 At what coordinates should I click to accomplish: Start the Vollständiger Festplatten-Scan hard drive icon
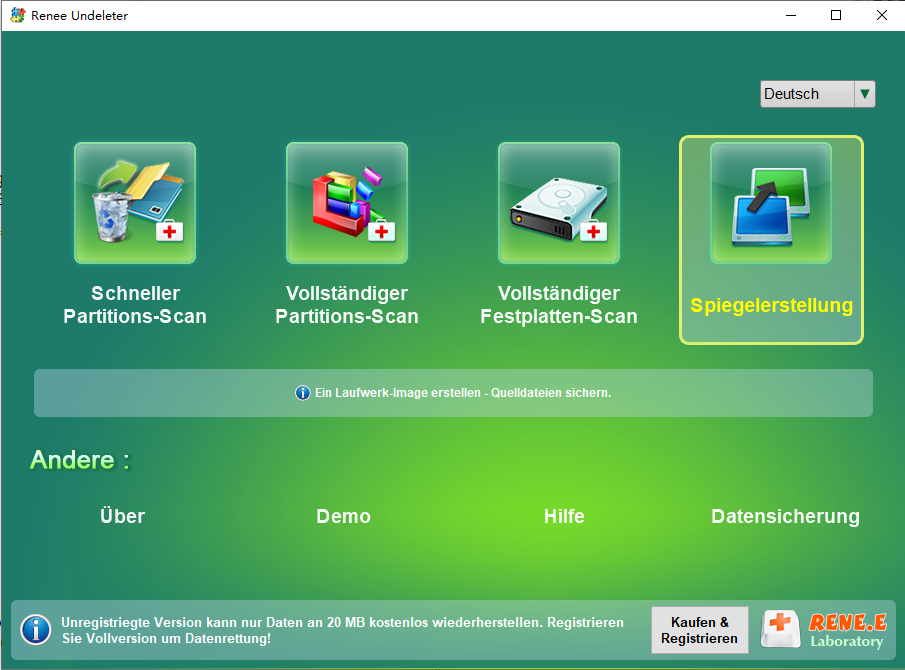(559, 203)
